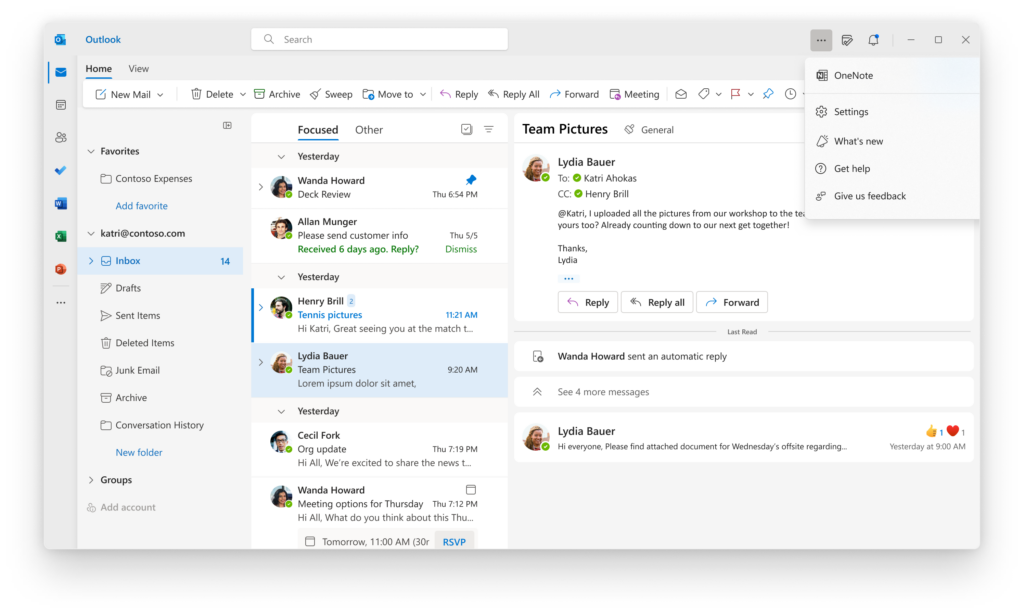1024x615 pixels.
Task: Click RSVP on the meeting invite
Action: click(454, 541)
